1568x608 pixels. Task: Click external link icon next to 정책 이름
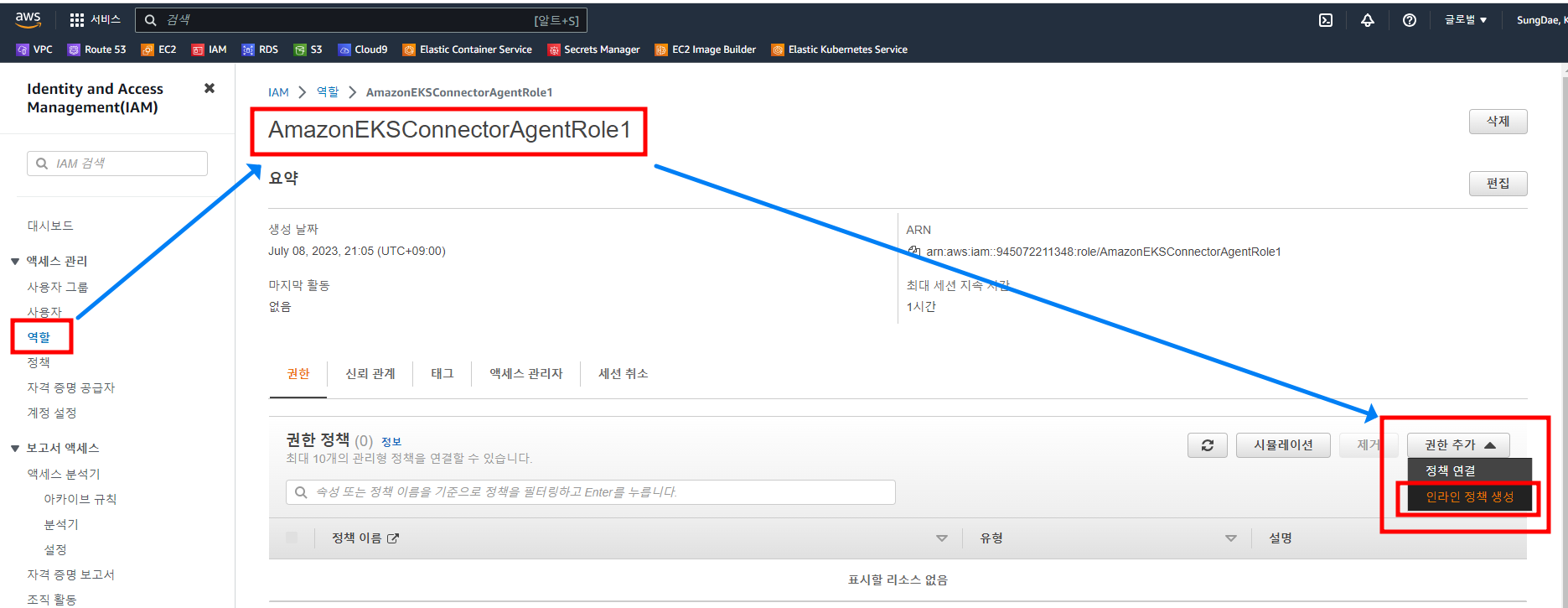[x=393, y=538]
